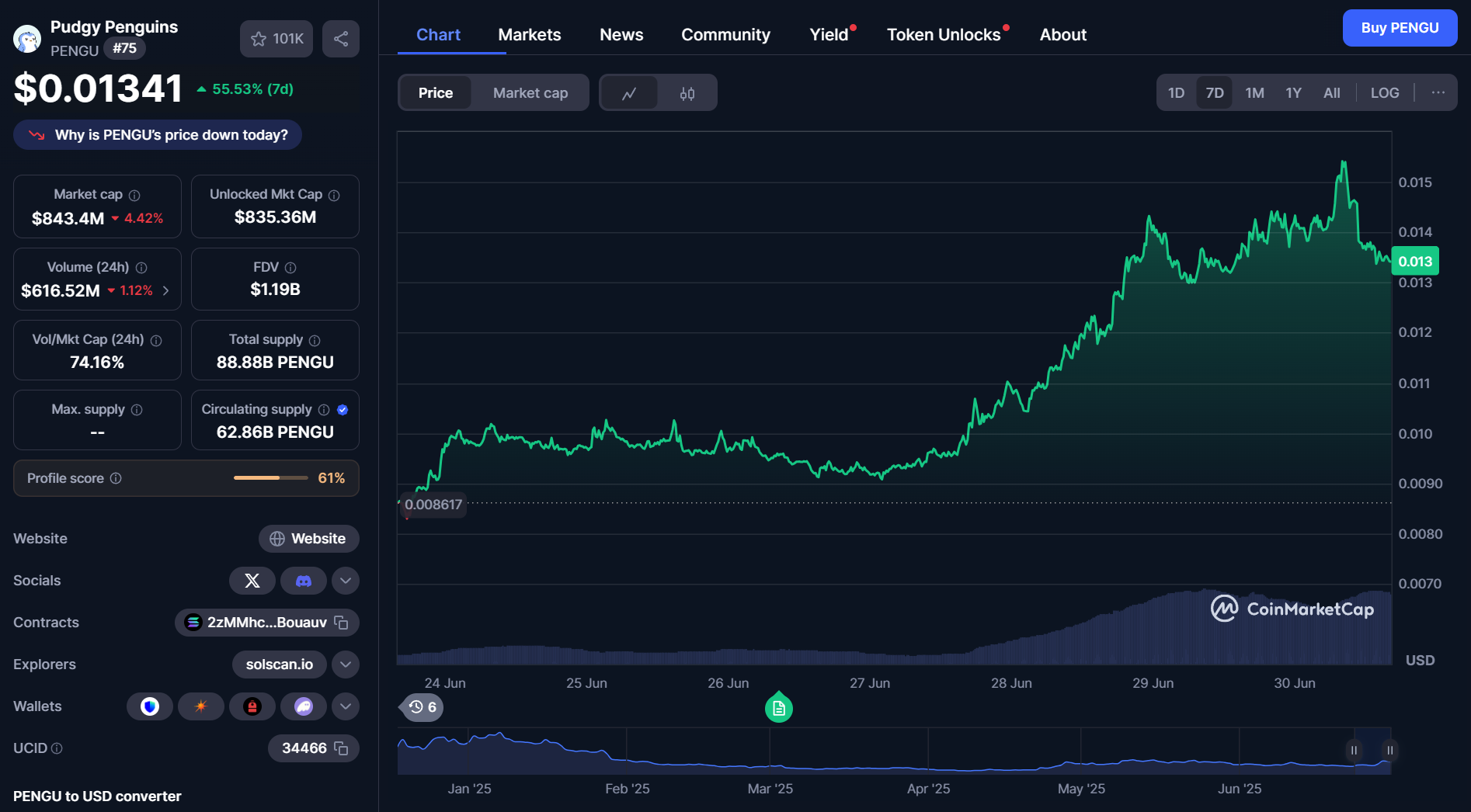Open the Discord social link
This screenshot has width=1471, height=812.
304,581
